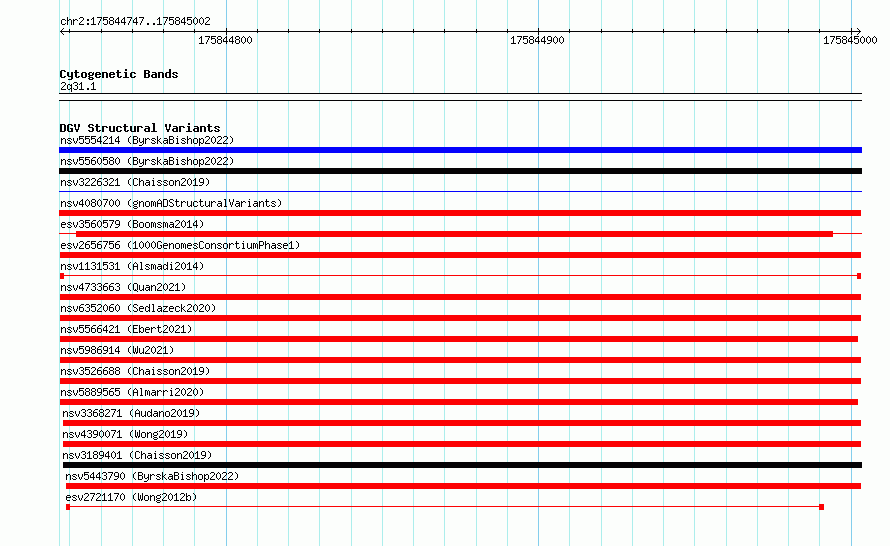Click the thin red esv2721170 line
Image resolution: width=890 pixels, height=546 pixels.
(x=445, y=507)
